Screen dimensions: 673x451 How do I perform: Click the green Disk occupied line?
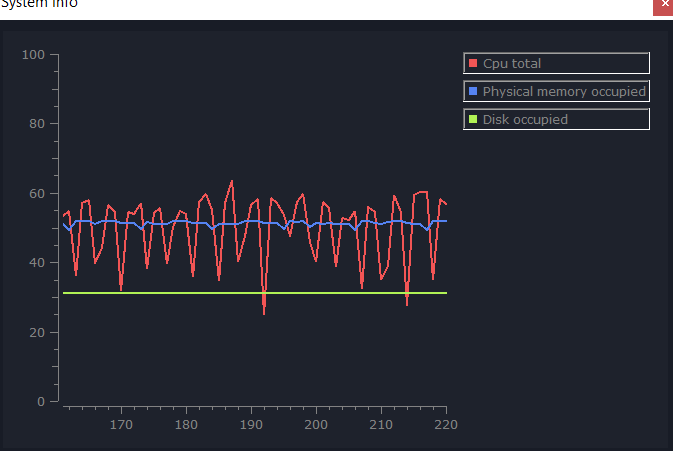[x=300, y=293]
